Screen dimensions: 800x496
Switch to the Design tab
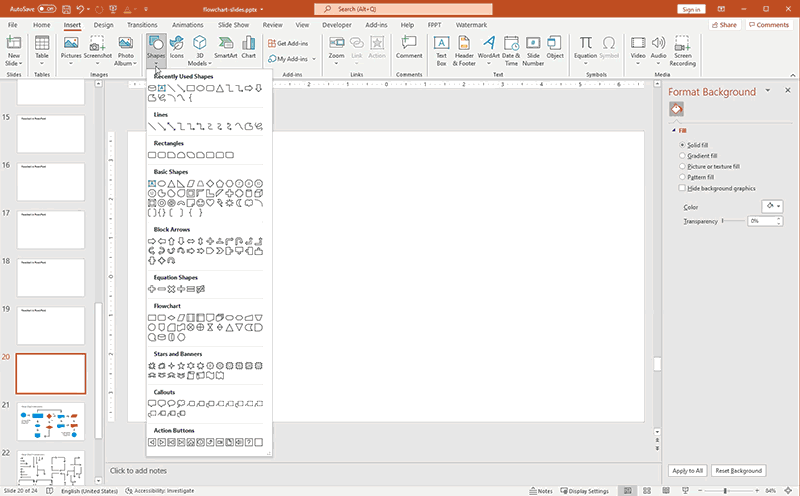pos(103,24)
